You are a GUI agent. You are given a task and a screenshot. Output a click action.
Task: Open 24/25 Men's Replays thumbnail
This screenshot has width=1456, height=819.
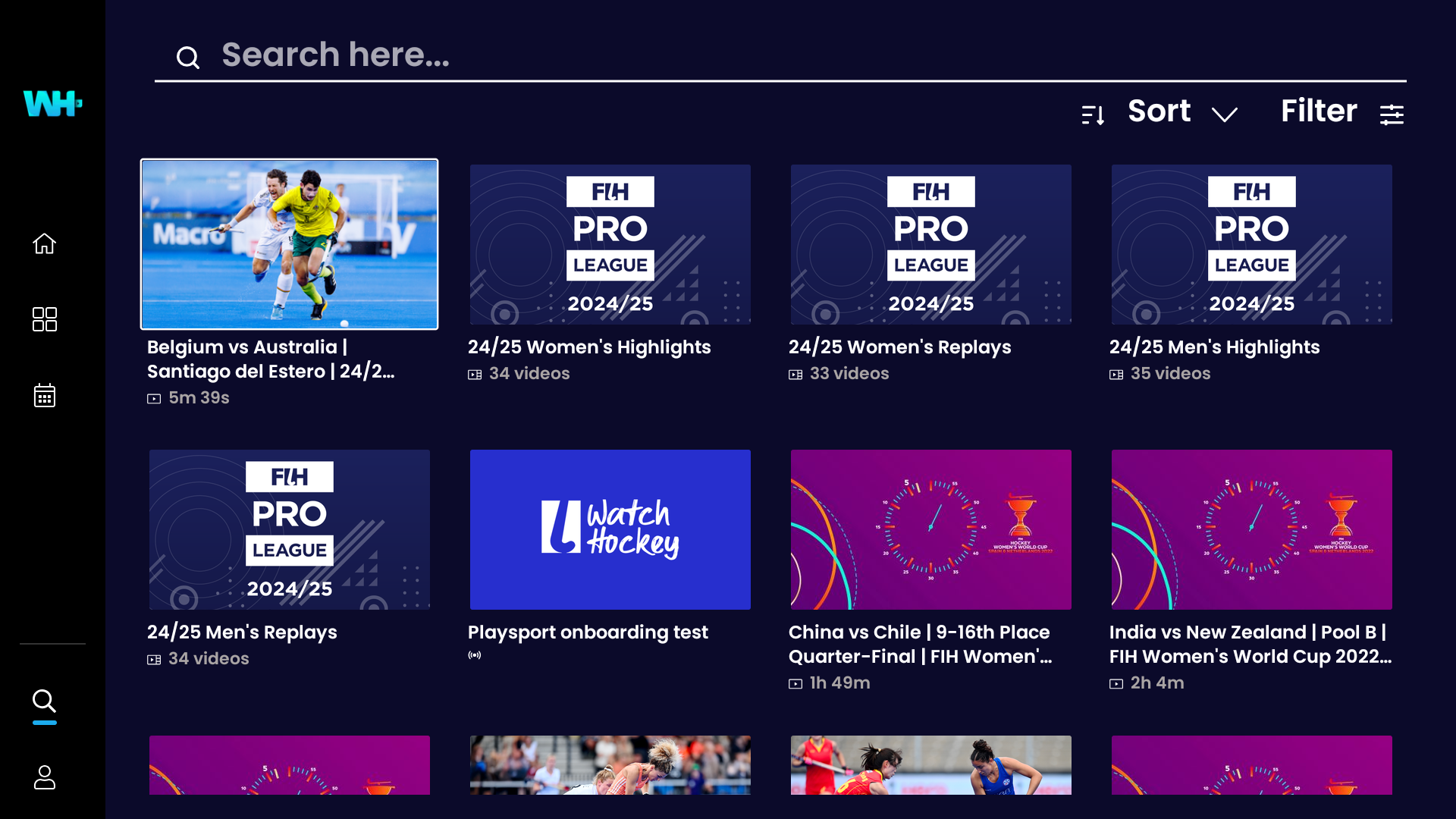pyautogui.click(x=289, y=529)
